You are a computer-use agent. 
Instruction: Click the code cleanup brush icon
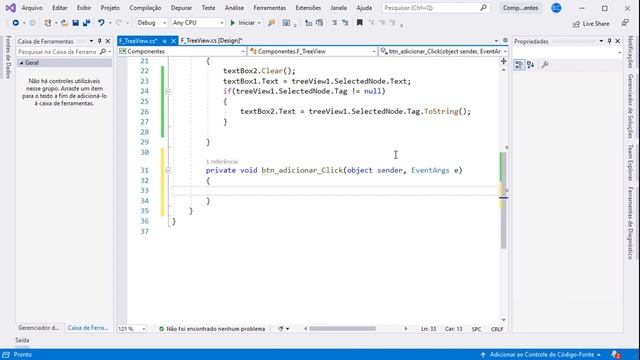(280, 329)
